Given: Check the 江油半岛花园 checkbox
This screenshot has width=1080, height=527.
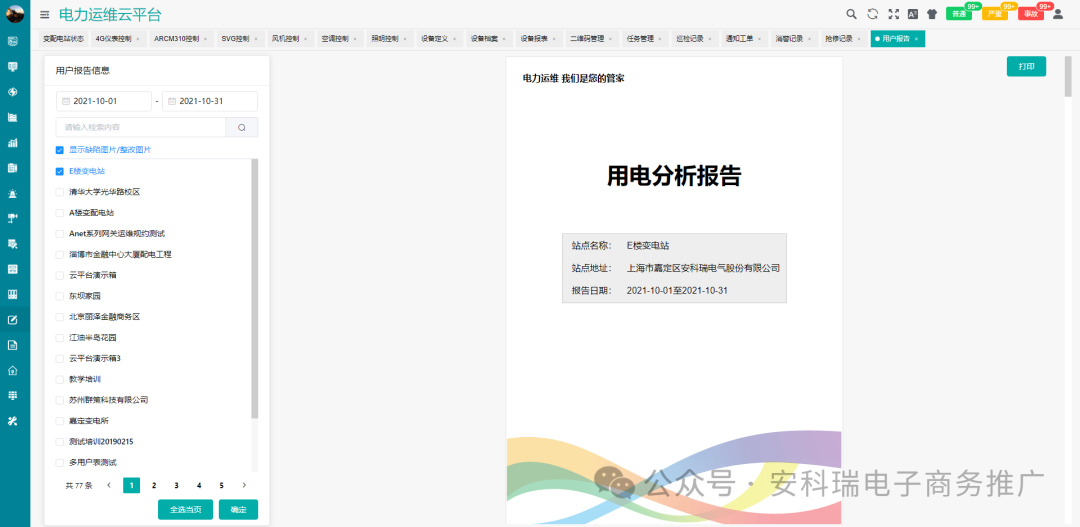Looking at the screenshot, I should point(60,338).
